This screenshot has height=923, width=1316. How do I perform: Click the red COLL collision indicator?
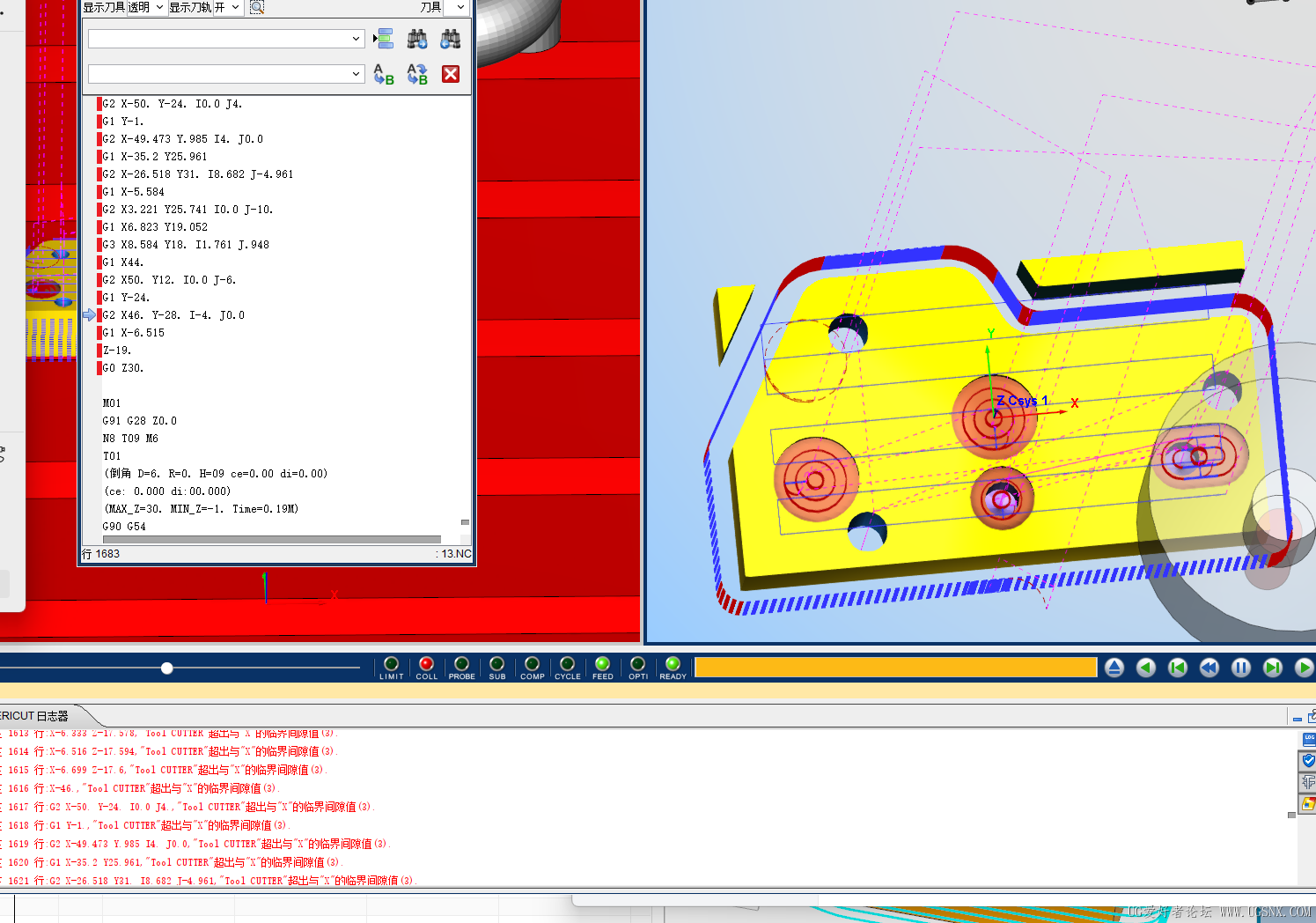tap(426, 663)
